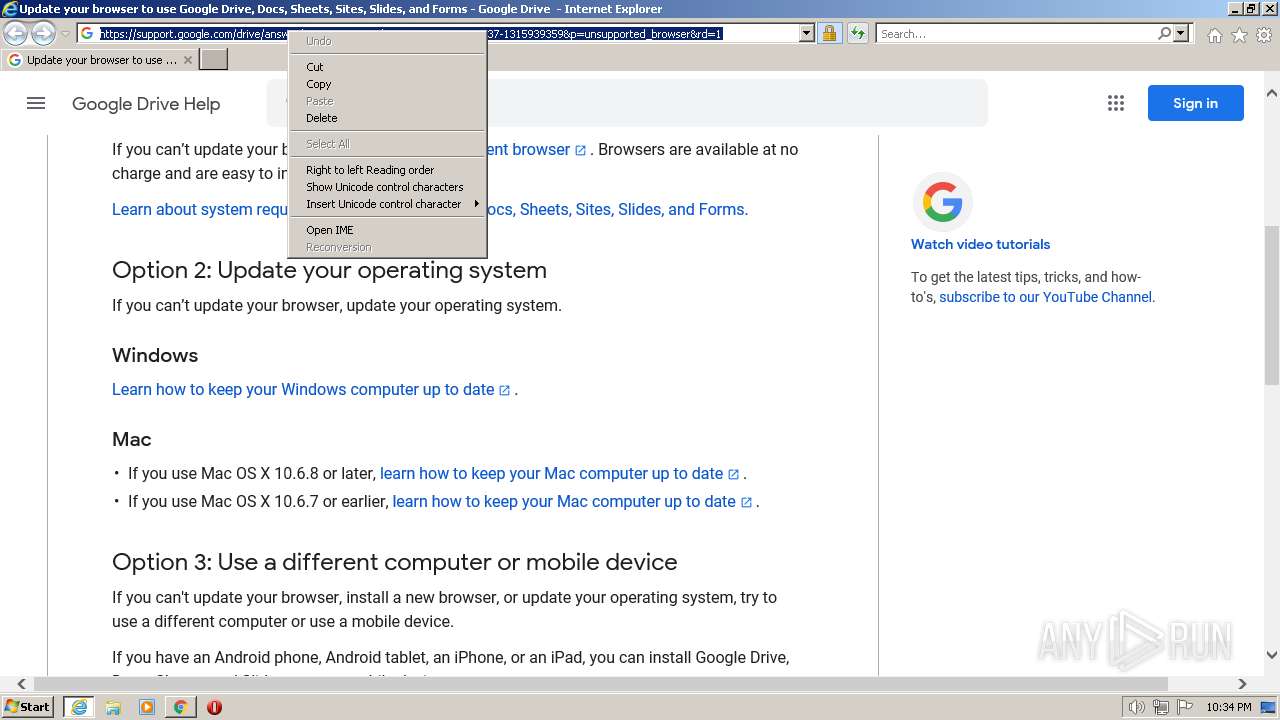
Task: Click the network tray icon
Action: click(x=1160, y=707)
